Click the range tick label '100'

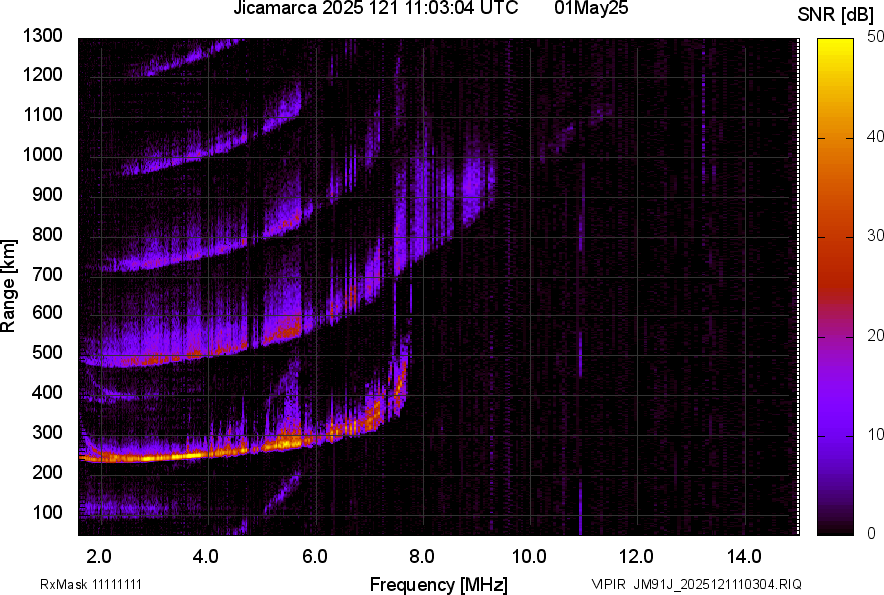click(x=47, y=512)
